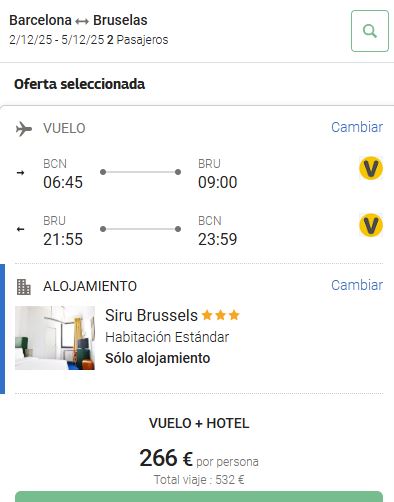Click the Vueling logo on return flight
Screen dimensions: 394x502
pos(371,225)
